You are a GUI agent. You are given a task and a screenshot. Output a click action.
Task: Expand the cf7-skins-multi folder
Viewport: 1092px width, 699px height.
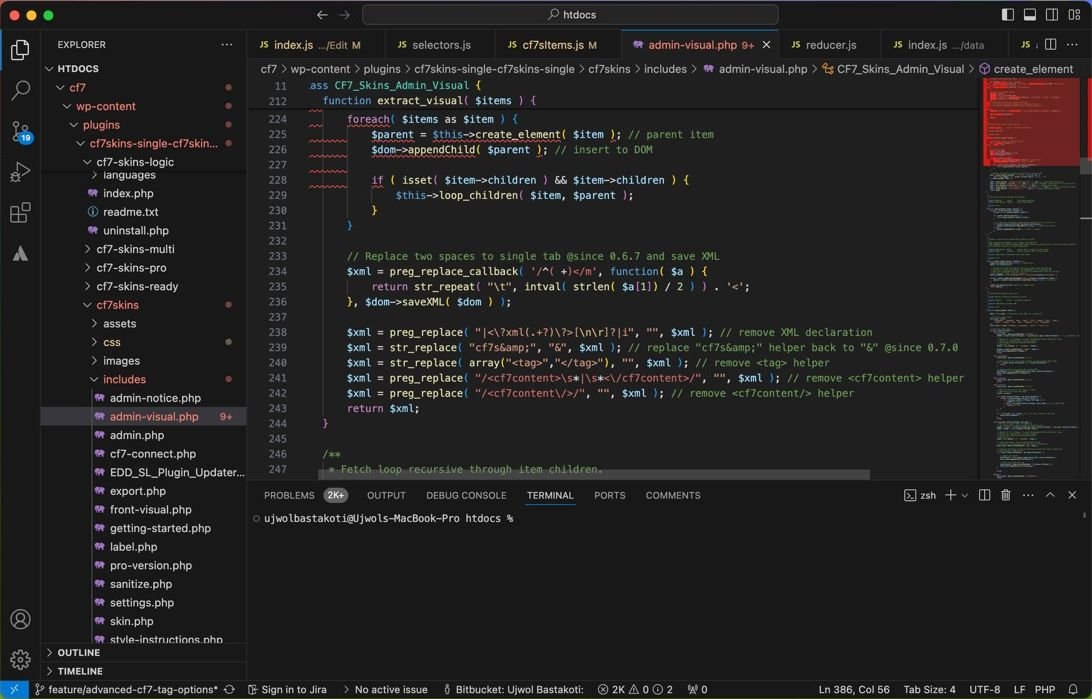135,249
